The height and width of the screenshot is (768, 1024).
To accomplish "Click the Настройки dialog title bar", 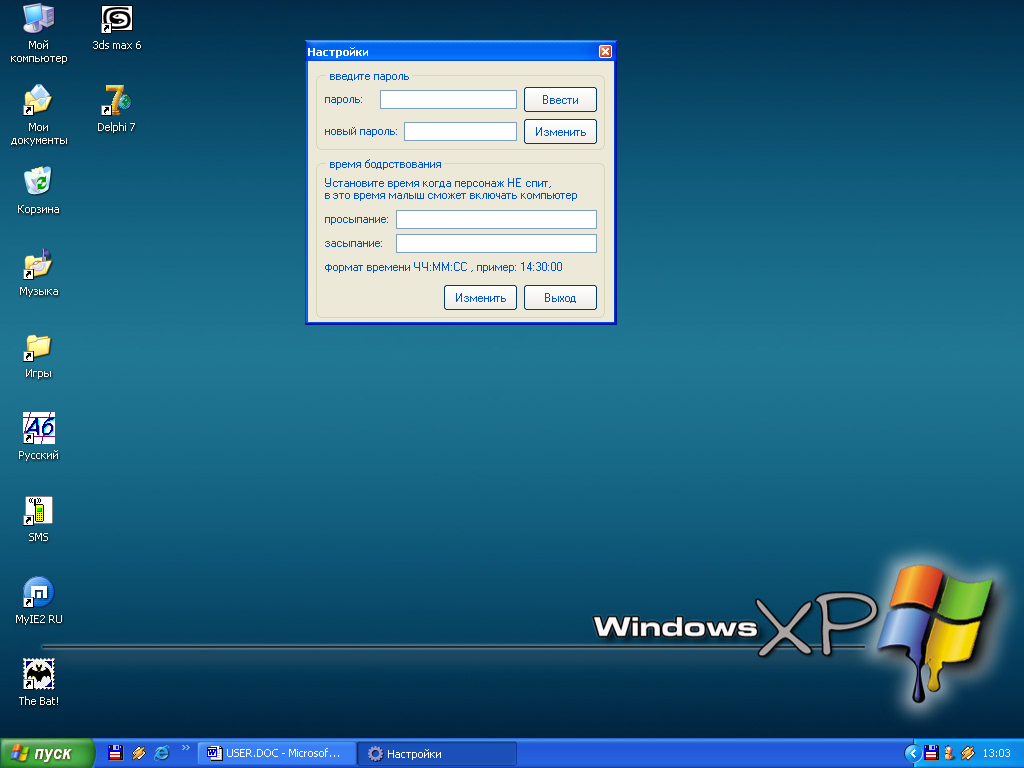I will coord(452,52).
